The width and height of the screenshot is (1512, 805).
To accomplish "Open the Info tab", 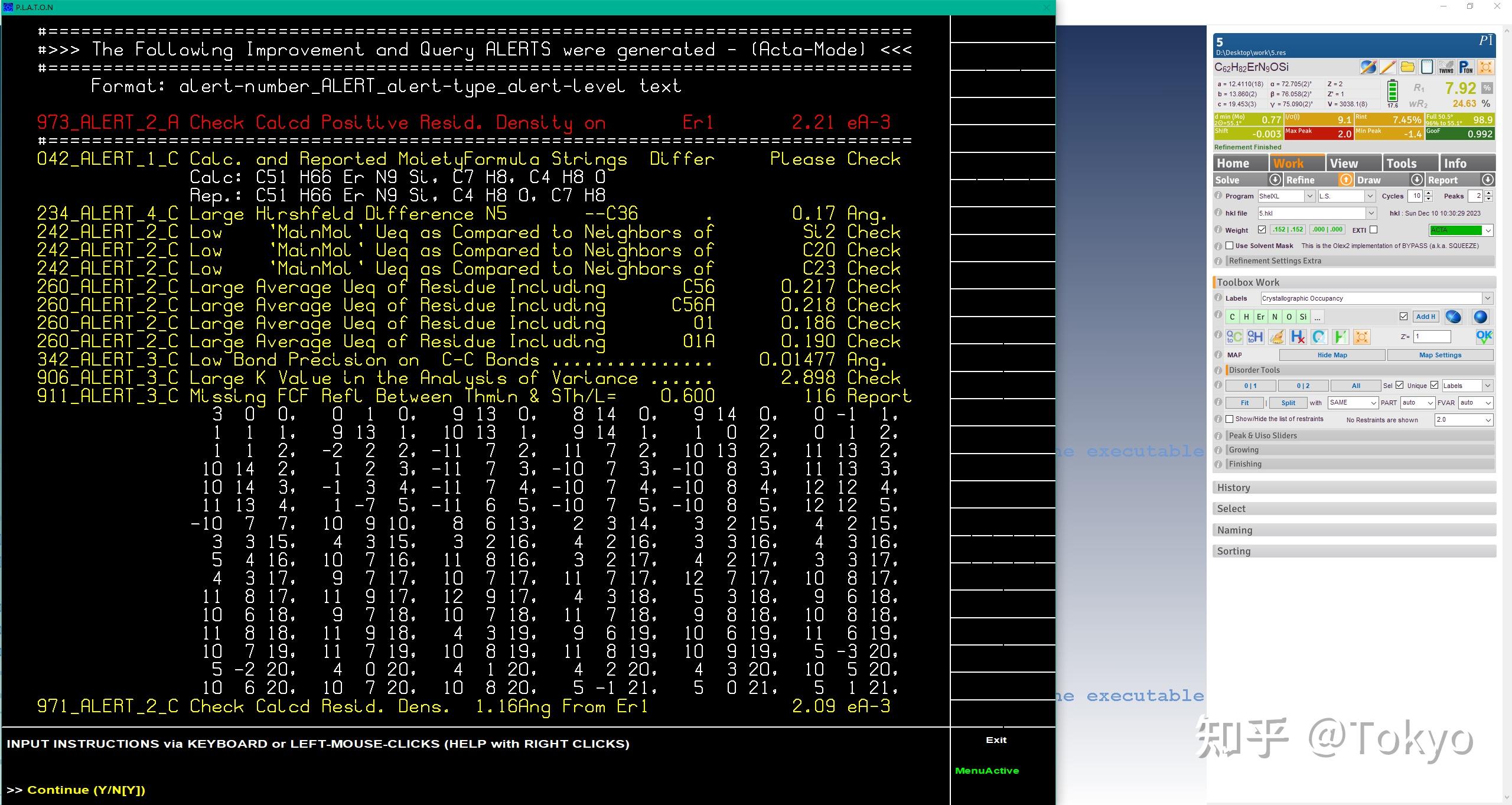I will [1467, 164].
